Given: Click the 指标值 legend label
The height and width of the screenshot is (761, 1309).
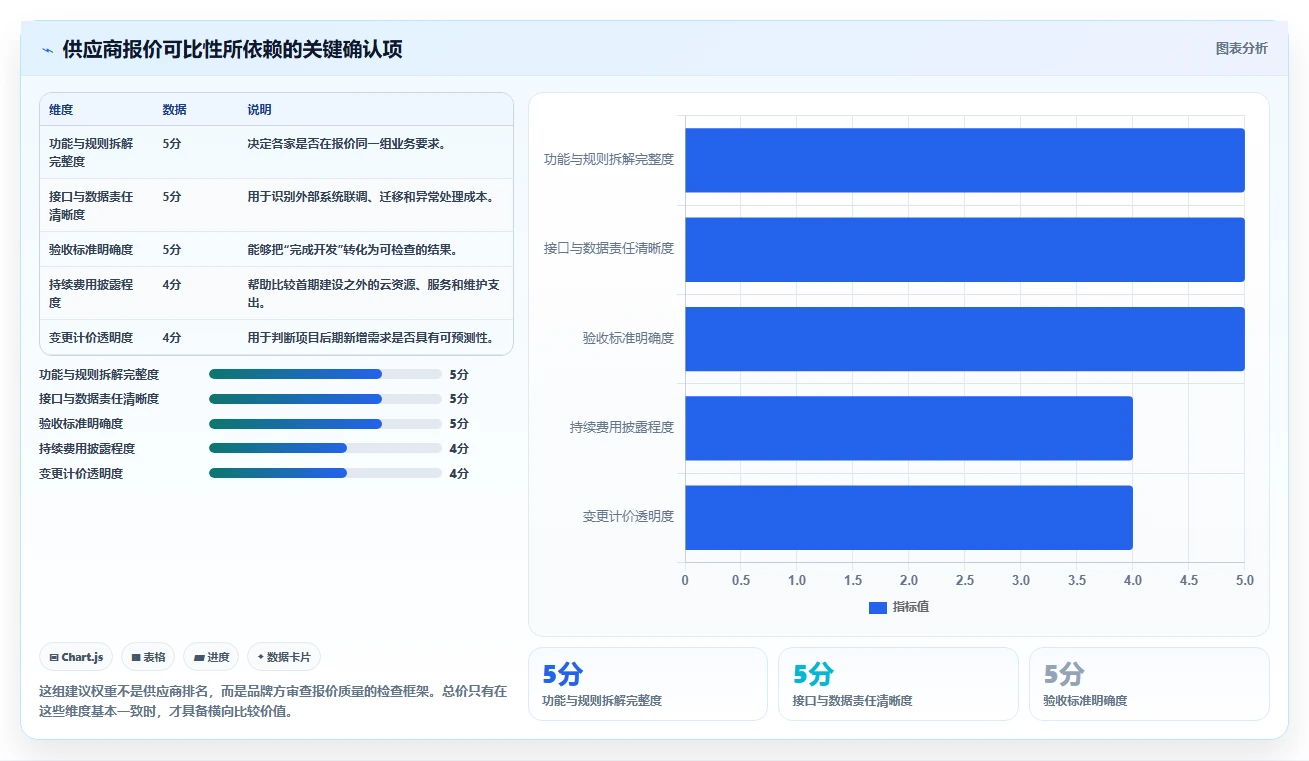Looking at the screenshot, I should [911, 608].
